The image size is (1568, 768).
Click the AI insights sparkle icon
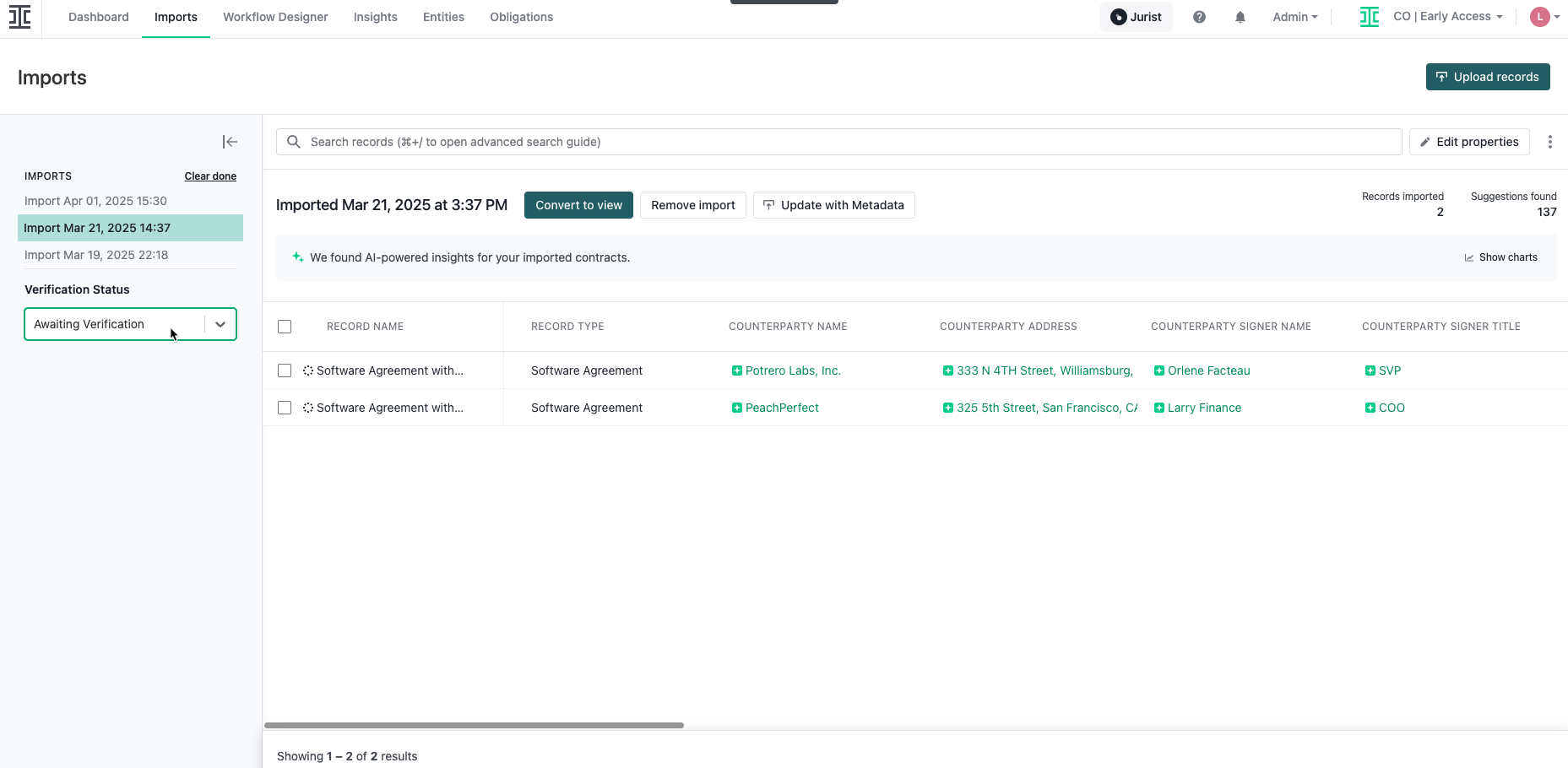[x=297, y=257]
